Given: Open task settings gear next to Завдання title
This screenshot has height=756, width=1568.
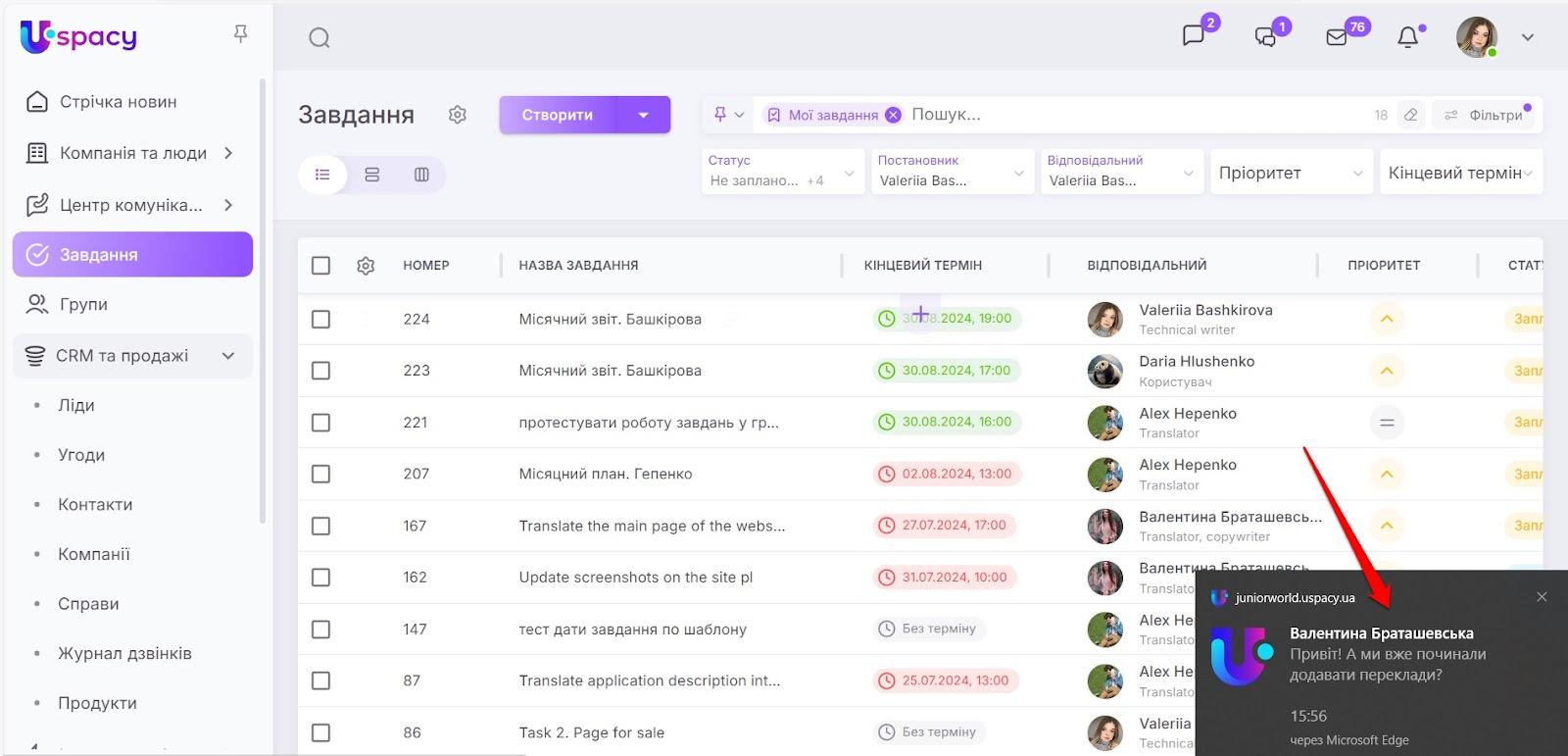Looking at the screenshot, I should pos(458,115).
